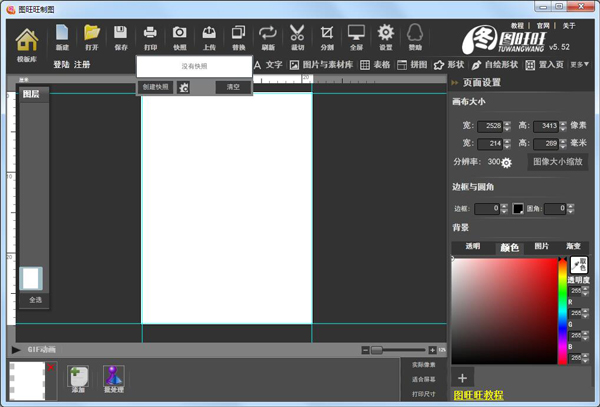Image resolution: width=600 pixels, height=407 pixels.
Task: Click the 全屏 fullscreen monitor icon
Action: pyautogui.click(x=356, y=37)
